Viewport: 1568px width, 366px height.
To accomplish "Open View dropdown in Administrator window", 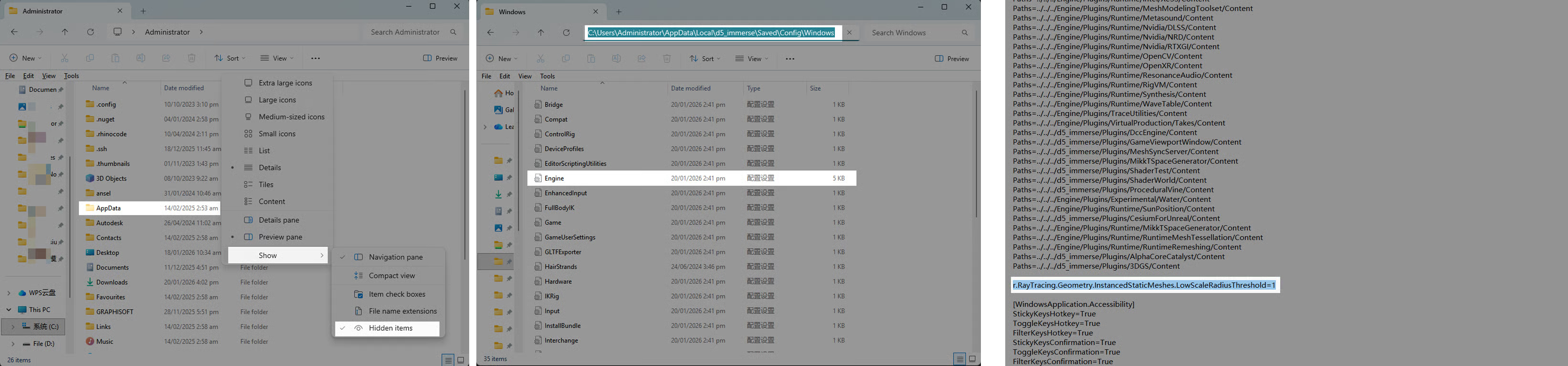I will [x=277, y=59].
